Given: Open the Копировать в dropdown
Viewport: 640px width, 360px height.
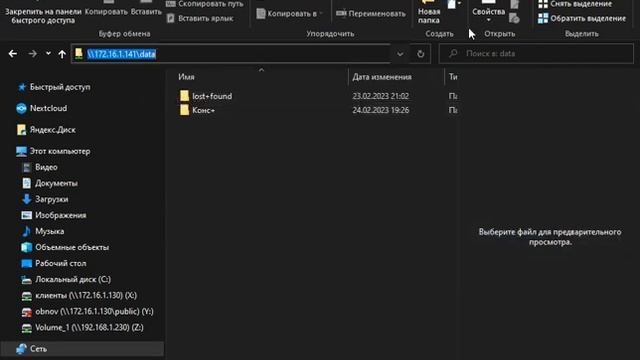Looking at the screenshot, I should coord(290,13).
